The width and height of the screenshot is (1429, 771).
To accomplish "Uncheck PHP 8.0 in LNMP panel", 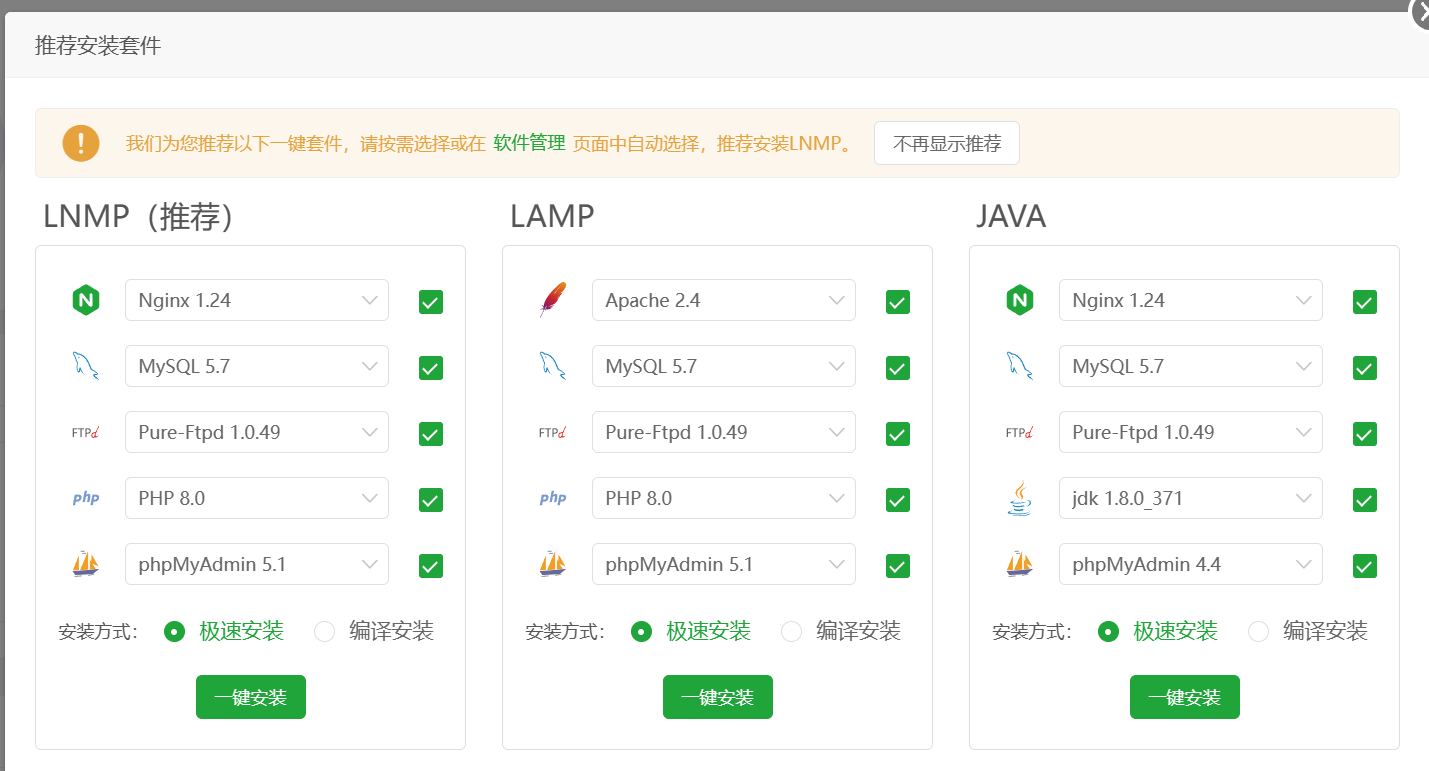I will click(431, 500).
